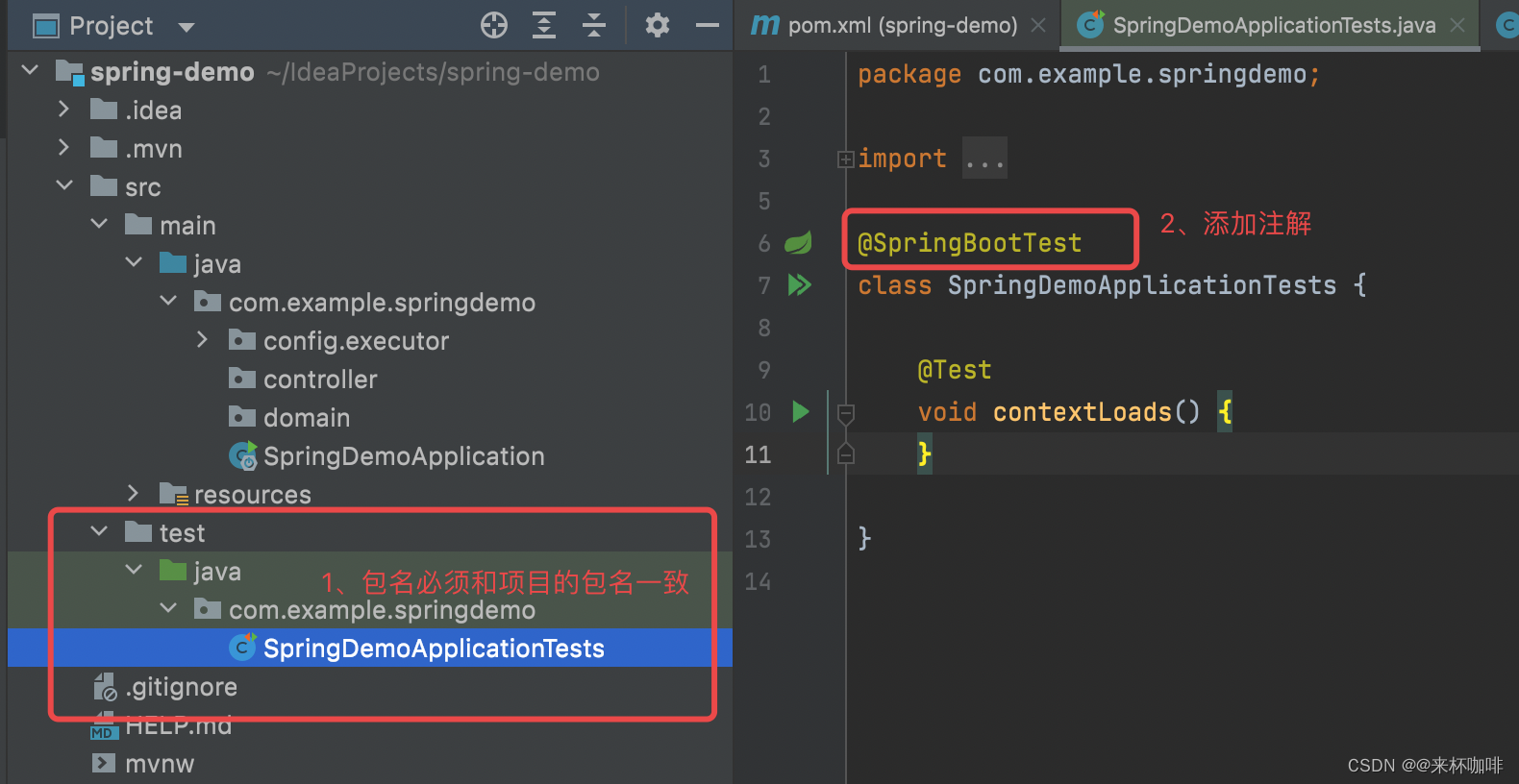Viewport: 1519px width, 784px height.
Task: Select the controller package in tree
Action: point(320,380)
